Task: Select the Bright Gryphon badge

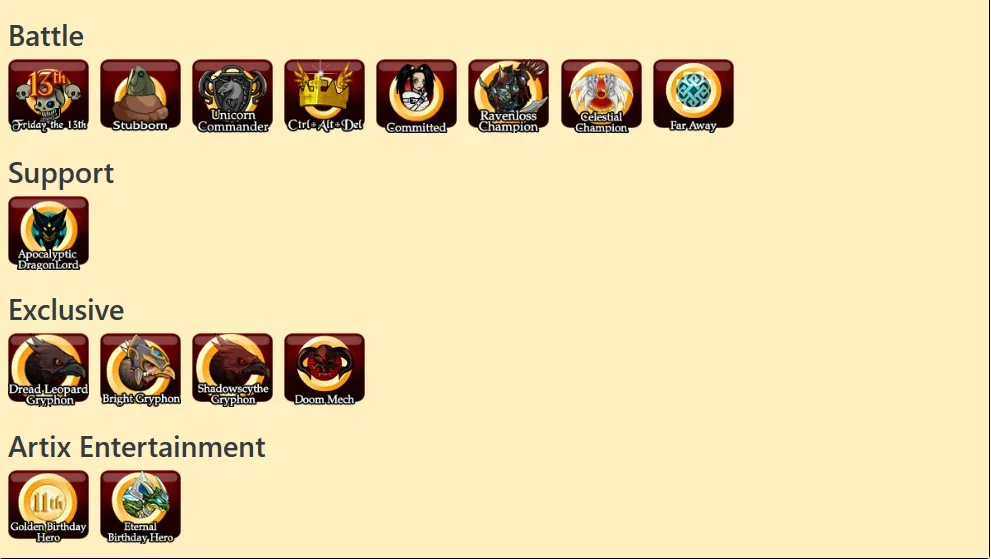Action: pos(140,370)
